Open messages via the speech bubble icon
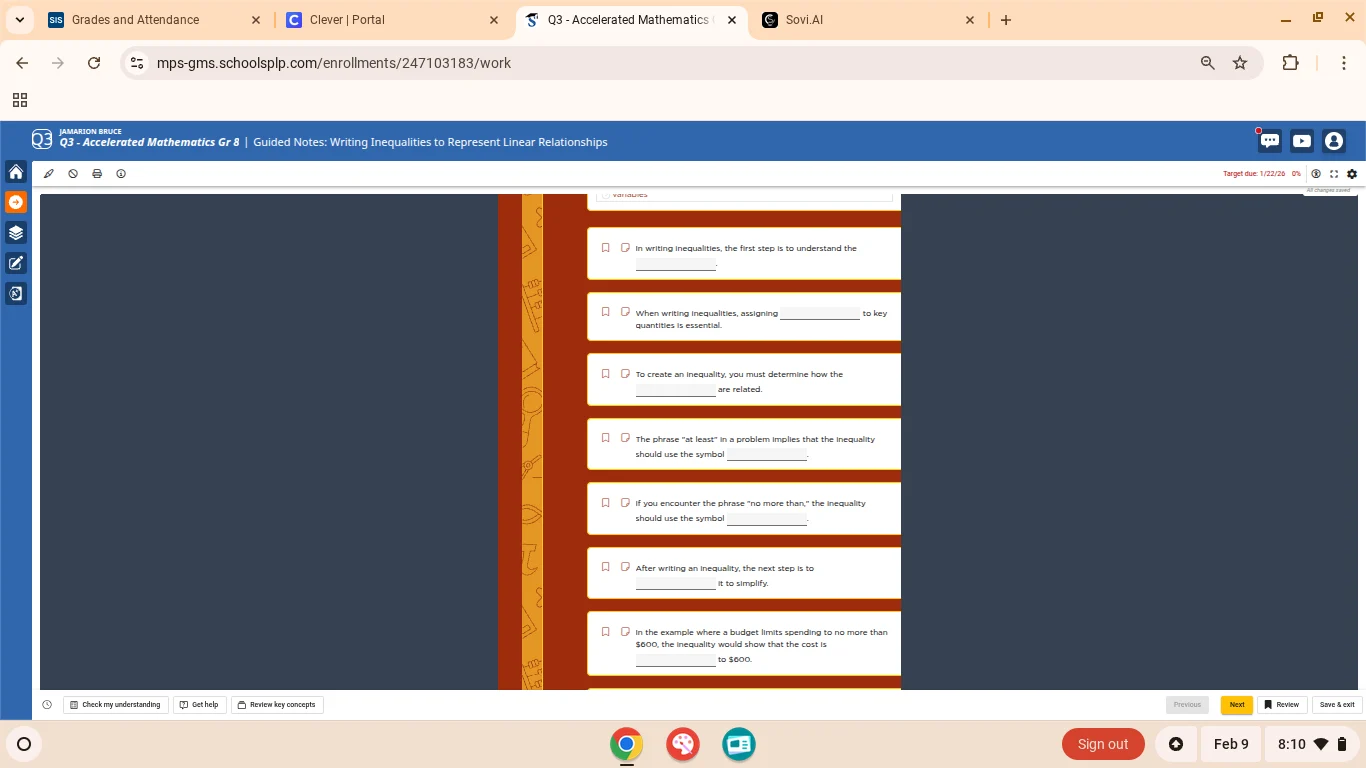This screenshot has height=768, width=1366. (x=1269, y=141)
